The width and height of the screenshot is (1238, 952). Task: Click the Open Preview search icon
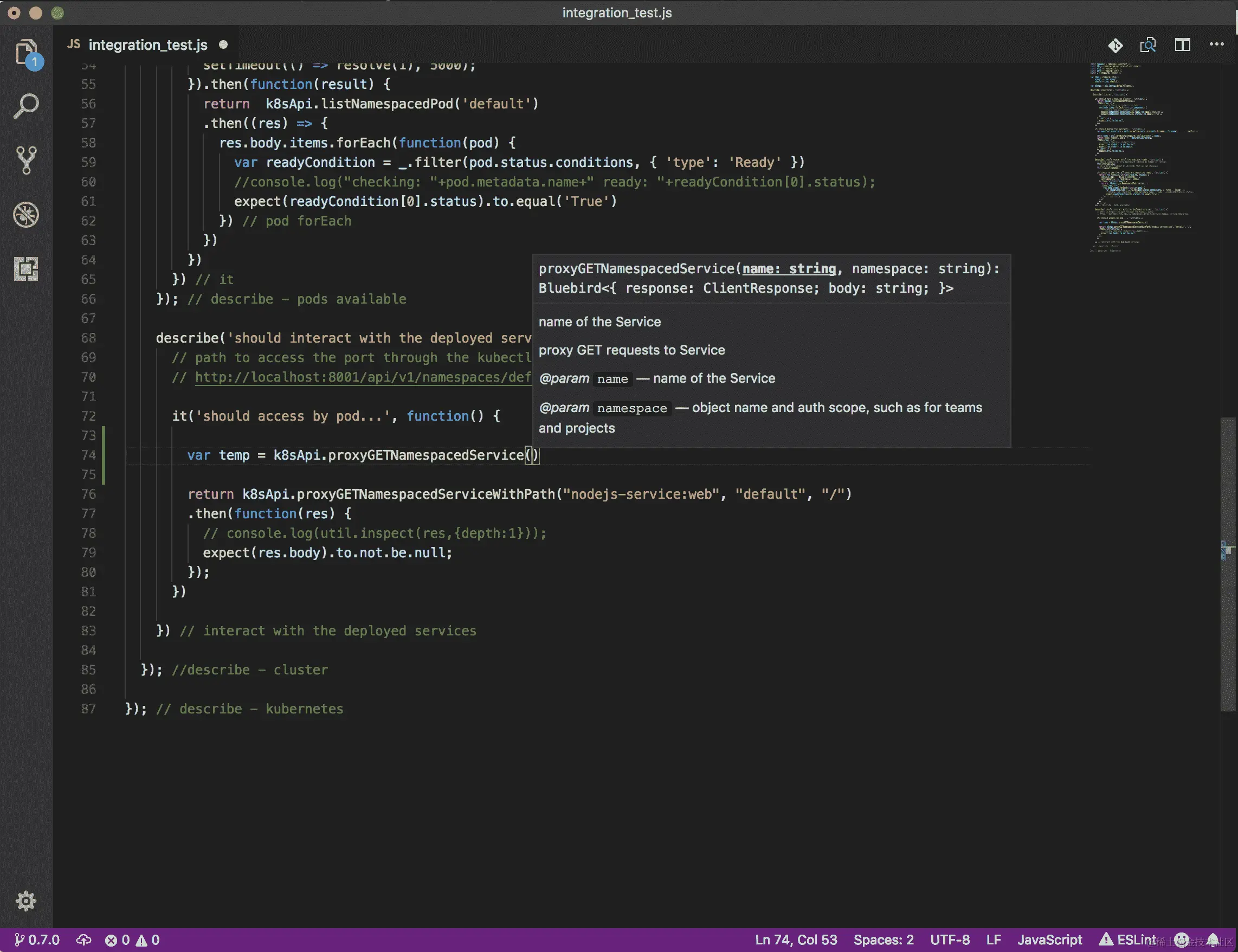pyautogui.click(x=1148, y=45)
